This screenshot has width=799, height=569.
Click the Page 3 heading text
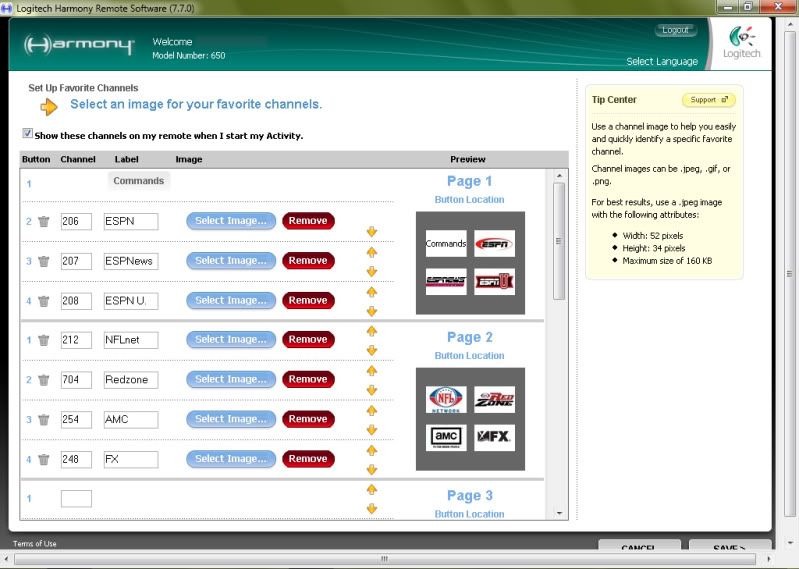(470, 496)
